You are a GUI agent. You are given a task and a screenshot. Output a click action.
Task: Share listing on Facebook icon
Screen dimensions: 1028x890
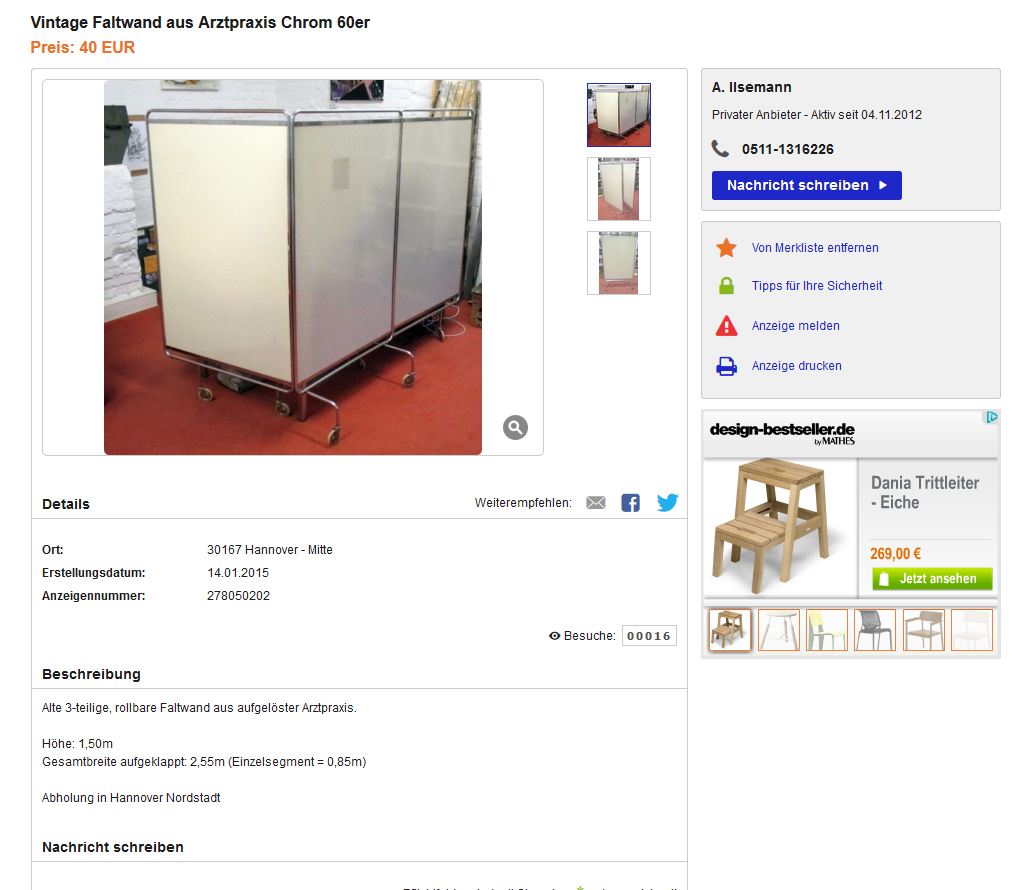click(631, 503)
